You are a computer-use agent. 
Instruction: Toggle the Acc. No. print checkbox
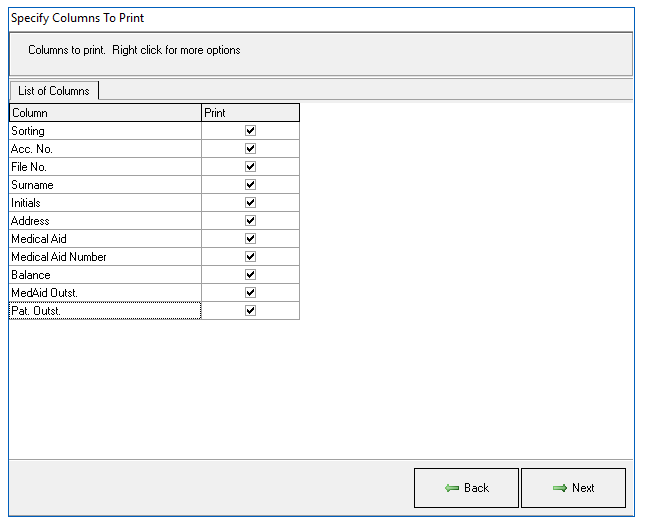[250, 149]
